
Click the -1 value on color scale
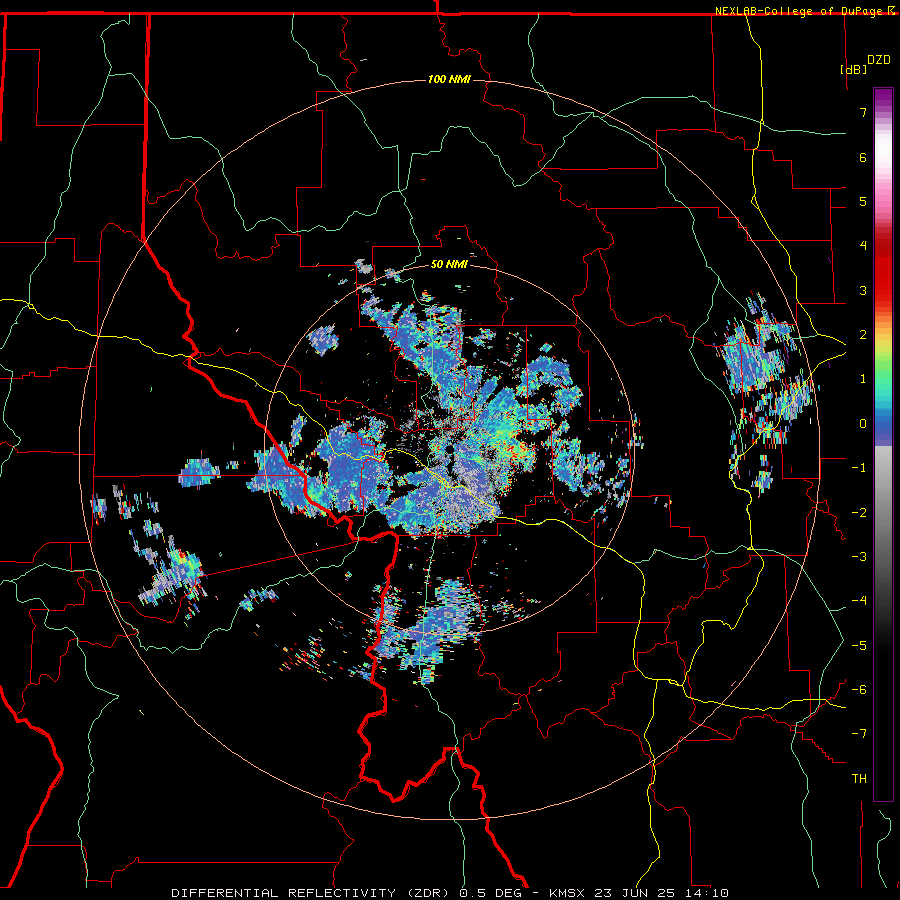coord(859,468)
